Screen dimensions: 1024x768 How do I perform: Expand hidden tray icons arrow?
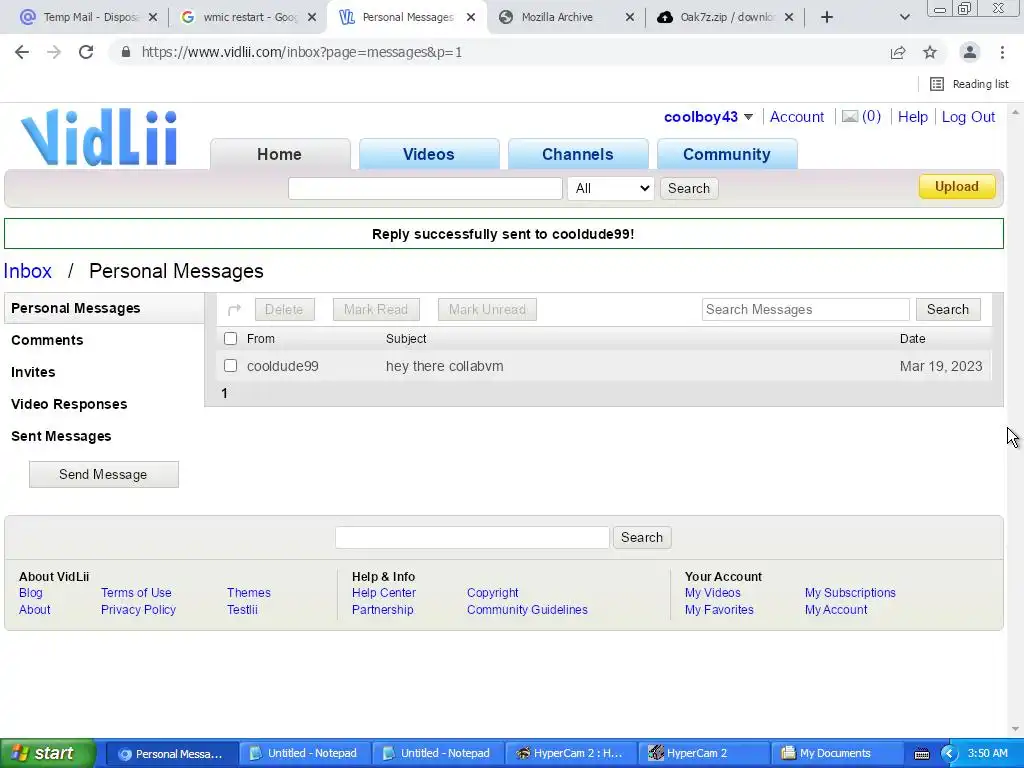tap(949, 754)
